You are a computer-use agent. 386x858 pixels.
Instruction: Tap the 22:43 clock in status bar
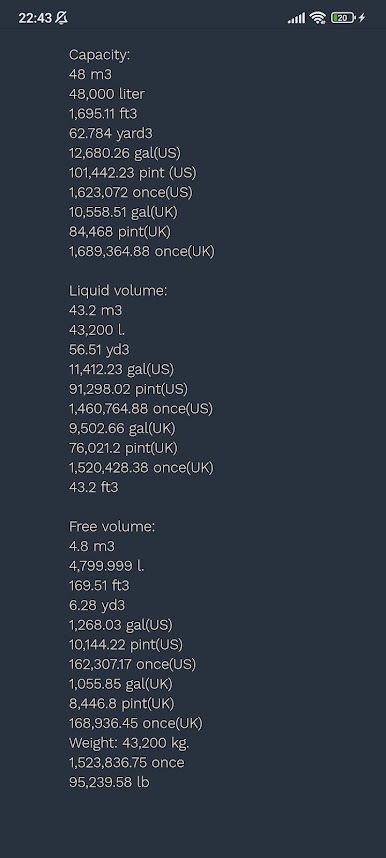tap(35, 18)
